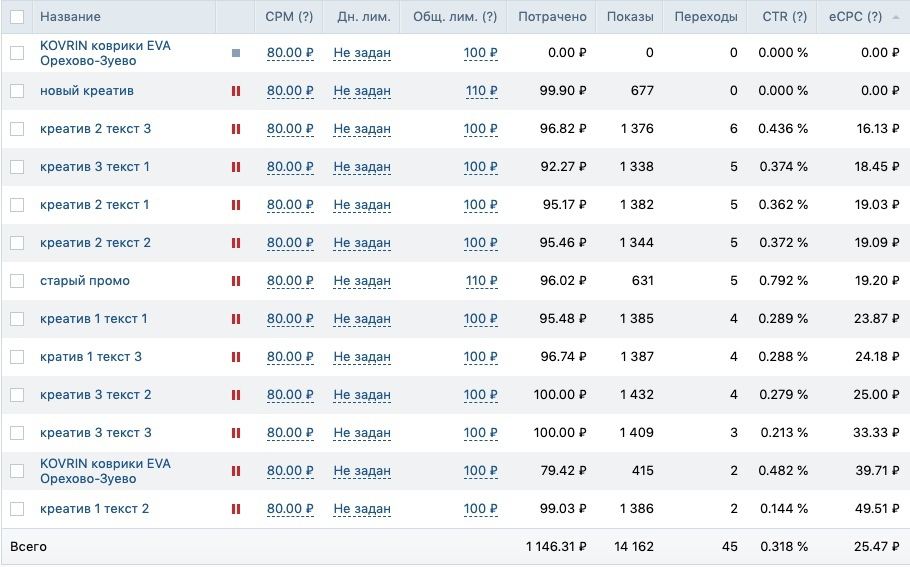Image resolution: width=910 pixels, height=567 pixels.
Task: Check the box for креатив 3 текст 1
Action: point(17,167)
